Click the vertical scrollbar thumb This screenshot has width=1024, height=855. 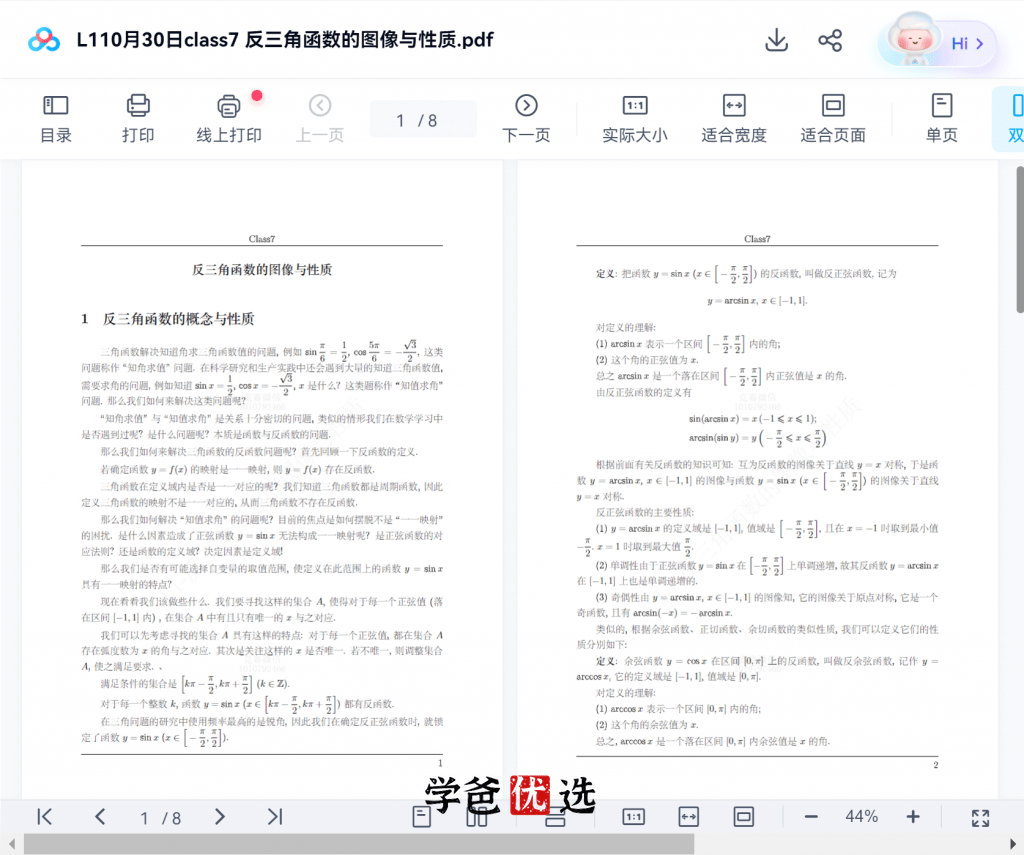click(x=1019, y=240)
